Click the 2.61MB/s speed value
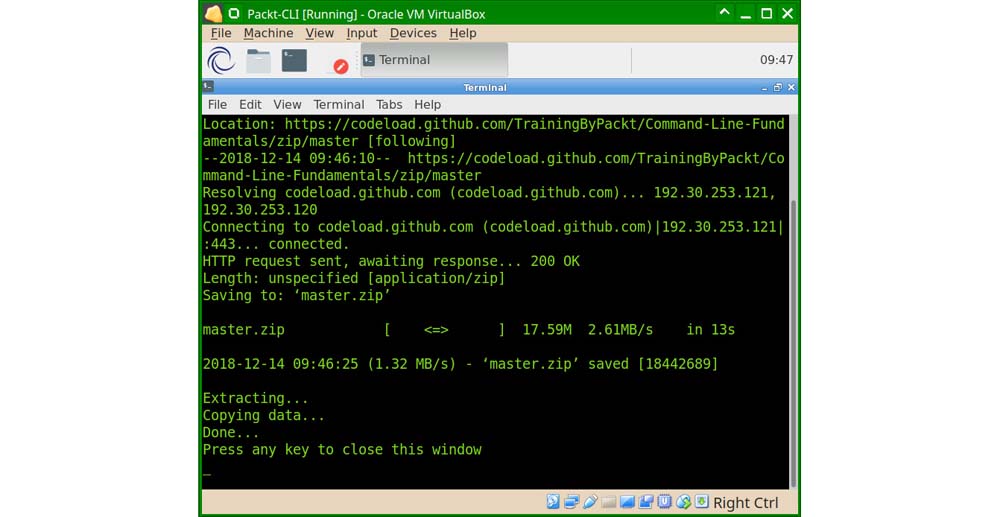Screen dimensions: 1000x517 (x=620, y=330)
